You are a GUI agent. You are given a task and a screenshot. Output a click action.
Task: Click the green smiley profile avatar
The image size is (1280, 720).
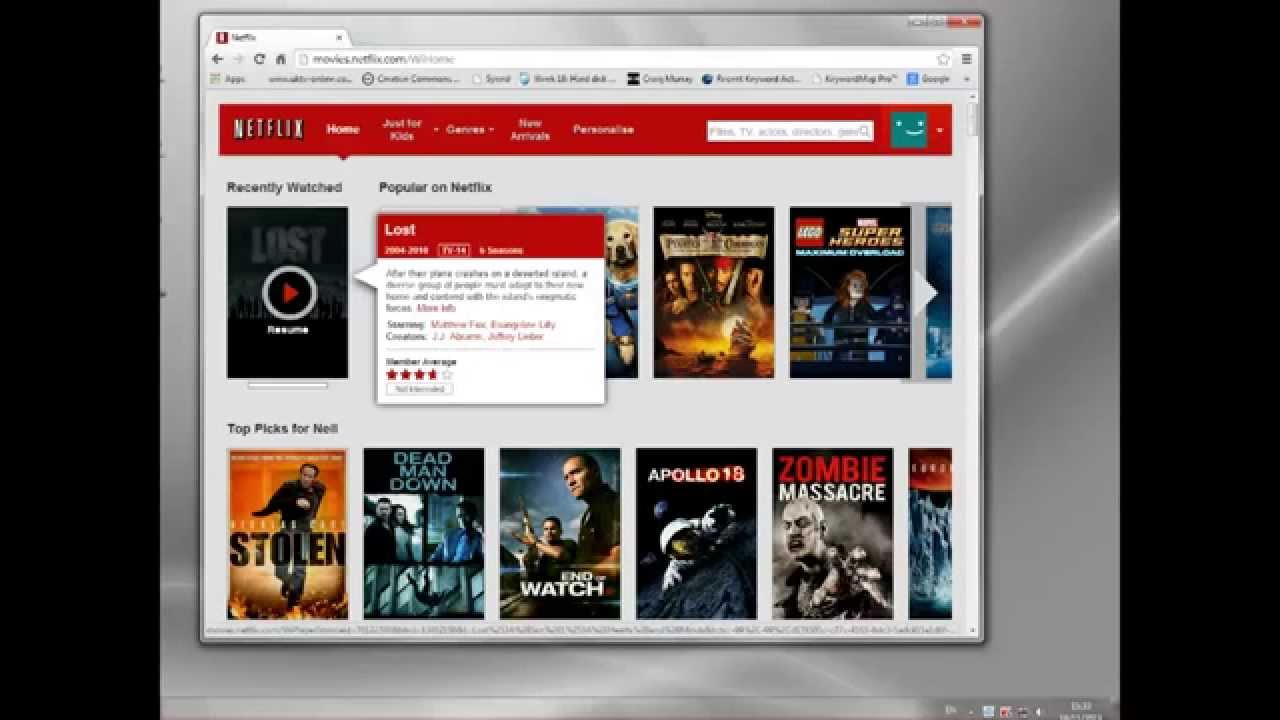909,130
